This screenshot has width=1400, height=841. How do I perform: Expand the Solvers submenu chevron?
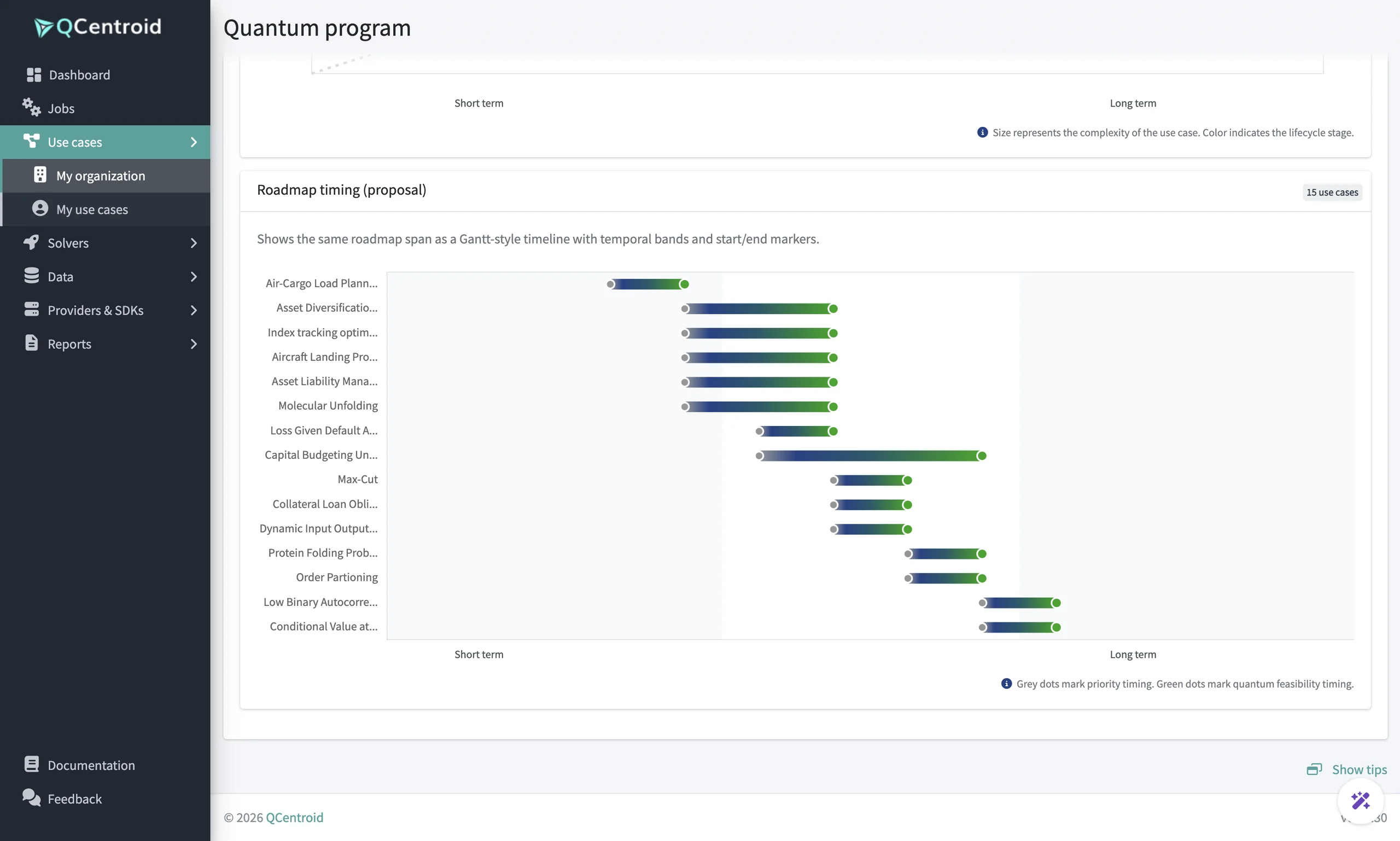(x=194, y=243)
